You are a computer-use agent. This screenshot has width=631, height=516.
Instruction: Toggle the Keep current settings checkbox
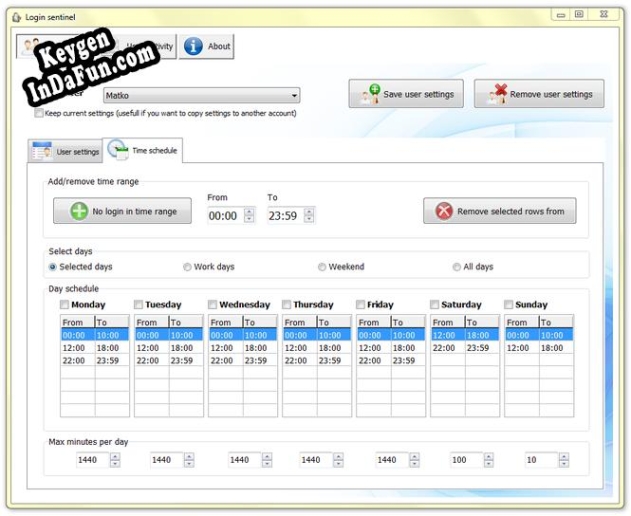(x=39, y=113)
